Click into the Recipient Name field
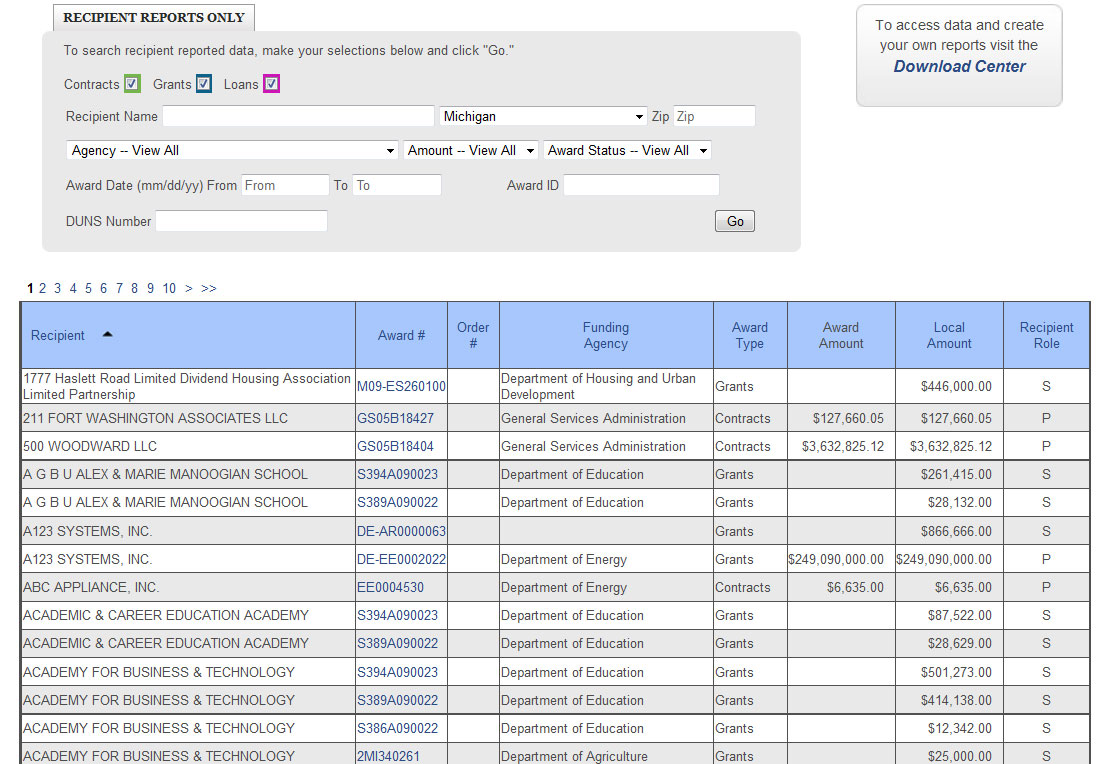This screenshot has height=764, width=1108. (298, 117)
